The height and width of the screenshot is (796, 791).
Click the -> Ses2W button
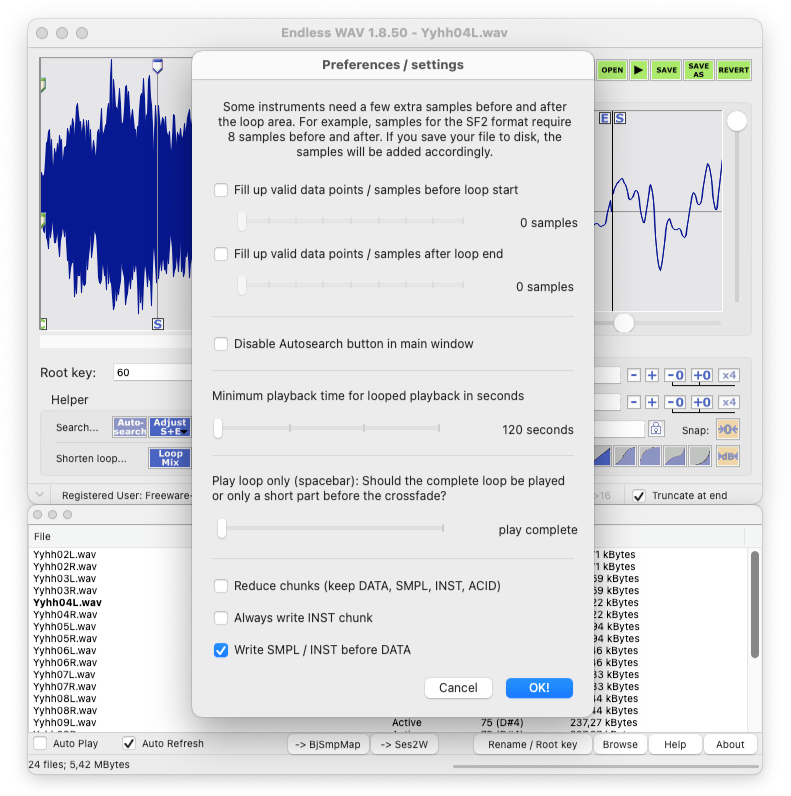[x=404, y=744]
